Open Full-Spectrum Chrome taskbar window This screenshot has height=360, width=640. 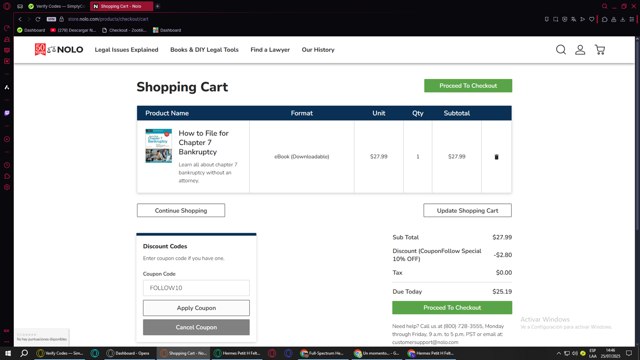pyautogui.click(x=322, y=353)
